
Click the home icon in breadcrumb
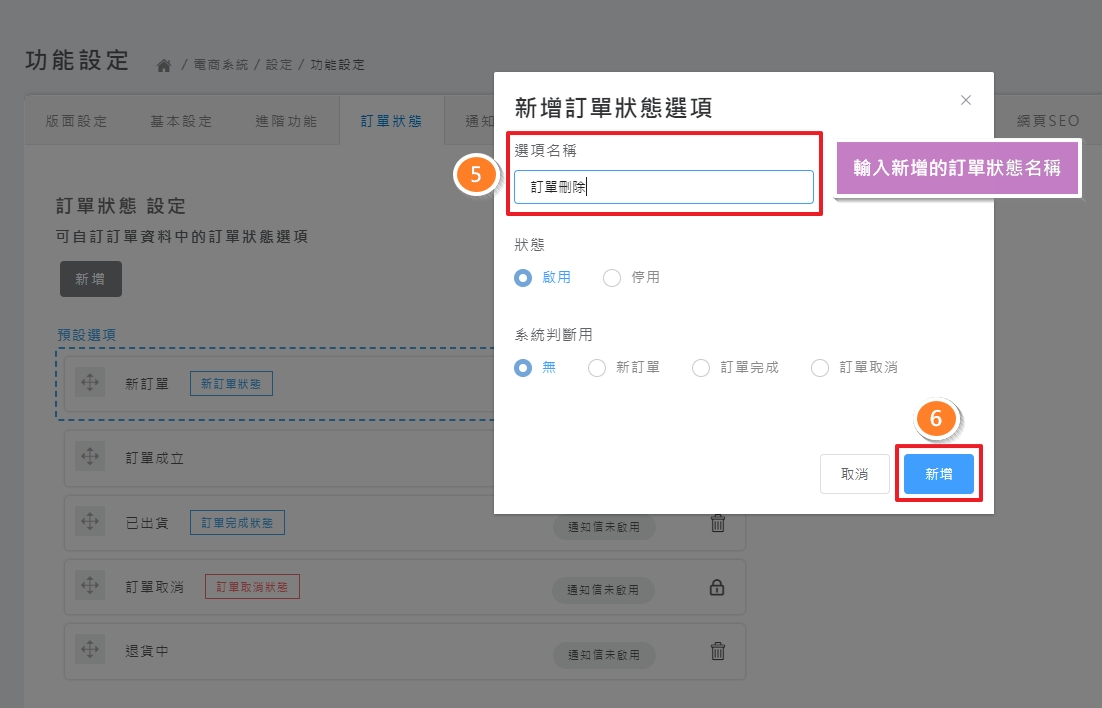coord(165,65)
